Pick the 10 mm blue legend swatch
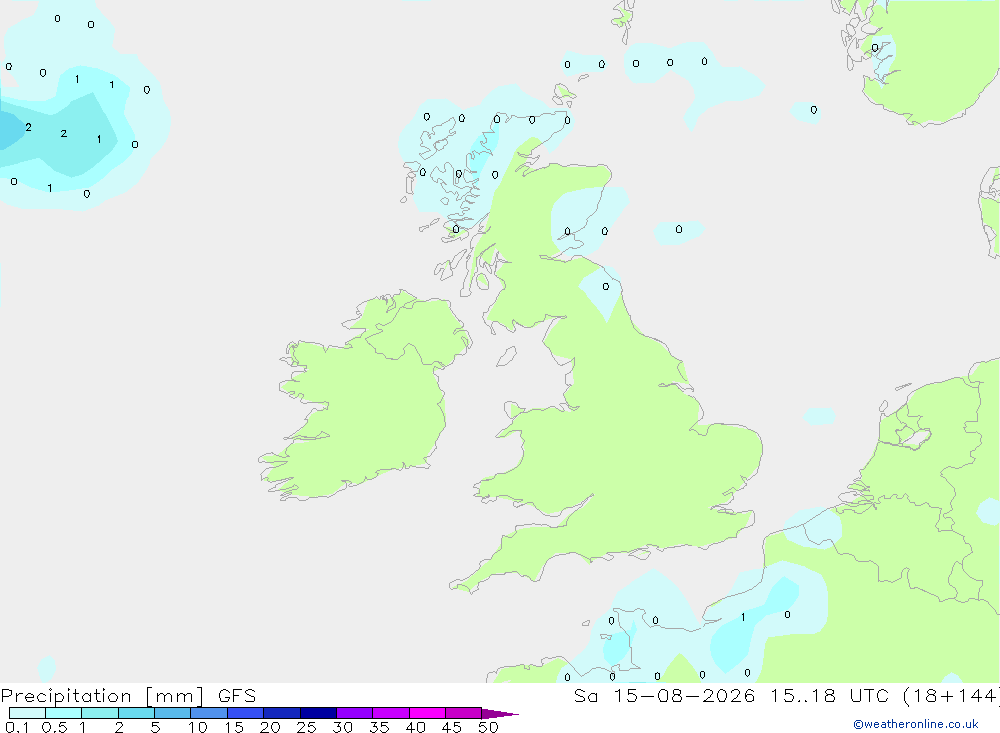The width and height of the screenshot is (1000, 733). (x=209, y=713)
